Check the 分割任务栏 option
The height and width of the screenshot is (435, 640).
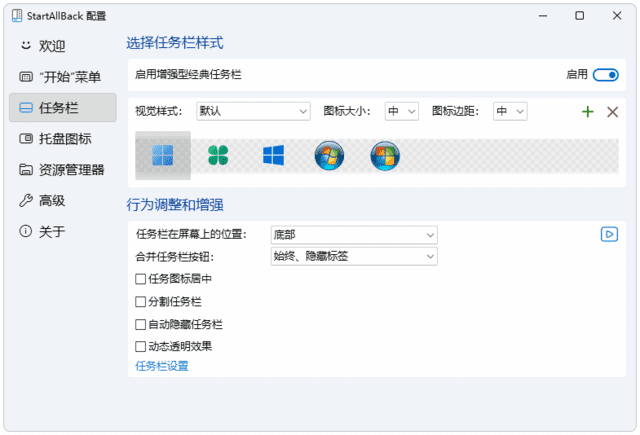coord(140,301)
